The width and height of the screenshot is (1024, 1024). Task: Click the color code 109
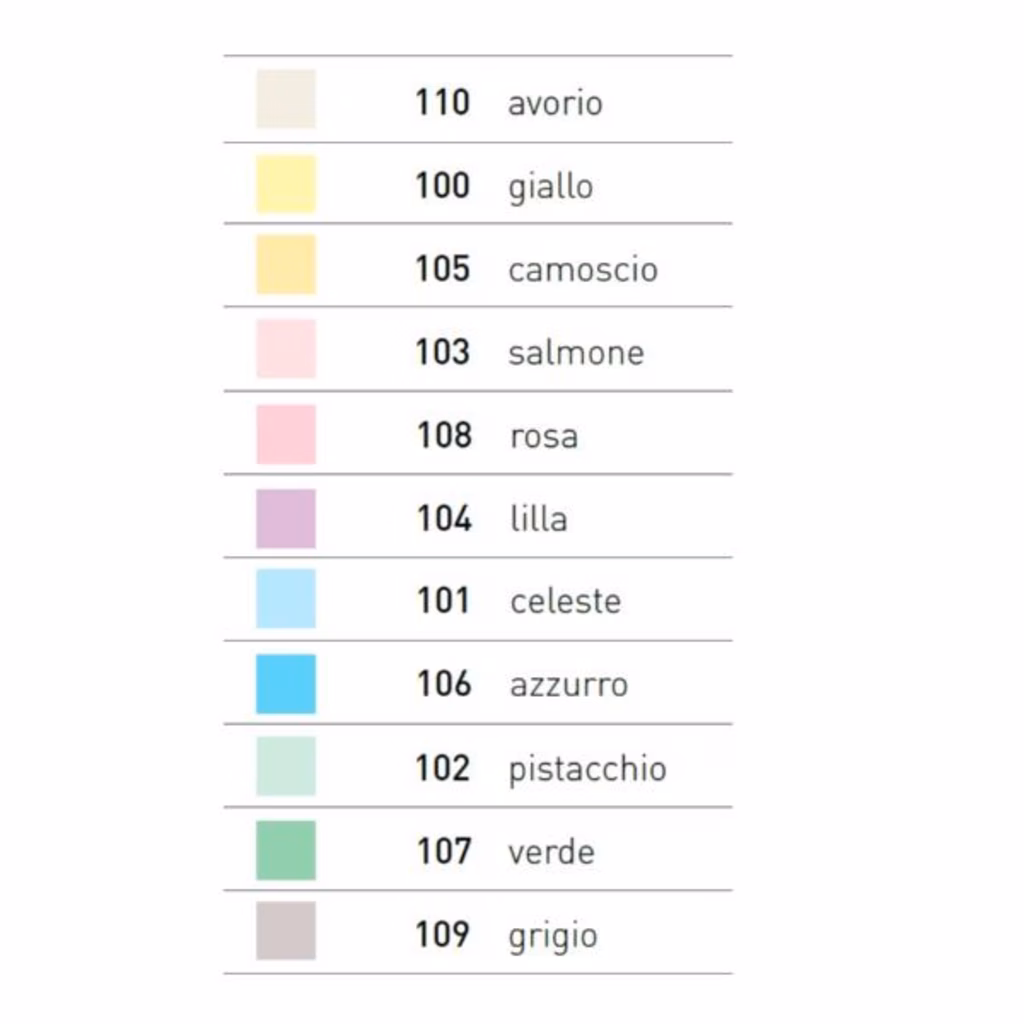443,934
